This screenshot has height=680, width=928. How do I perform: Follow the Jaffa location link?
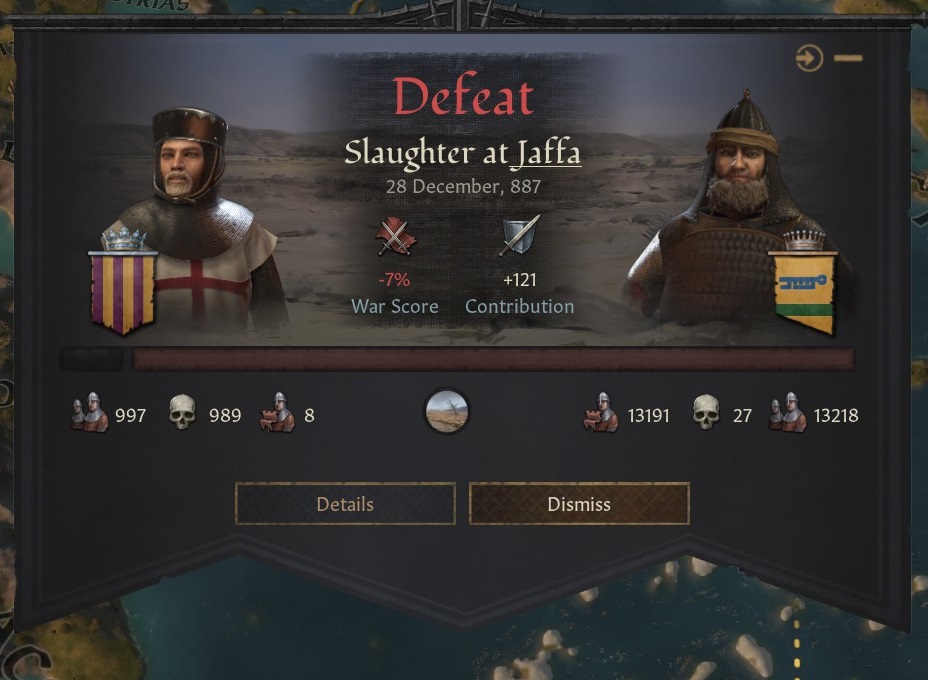[x=546, y=152]
